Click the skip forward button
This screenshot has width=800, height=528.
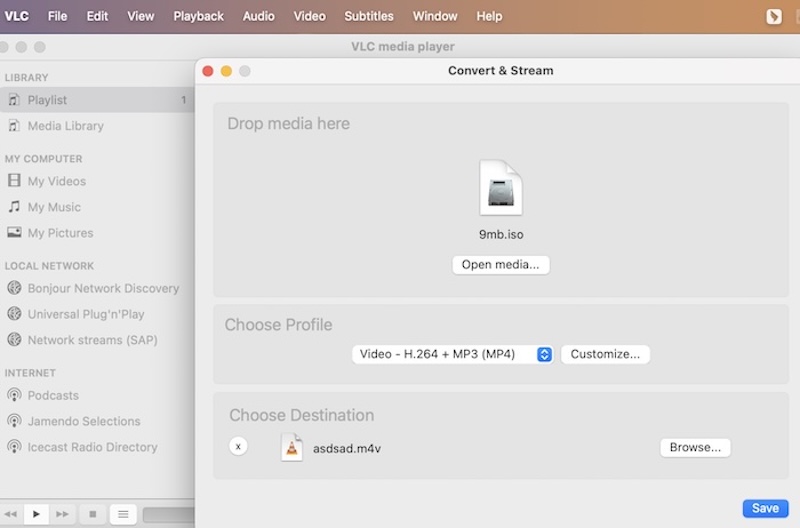(x=63, y=514)
